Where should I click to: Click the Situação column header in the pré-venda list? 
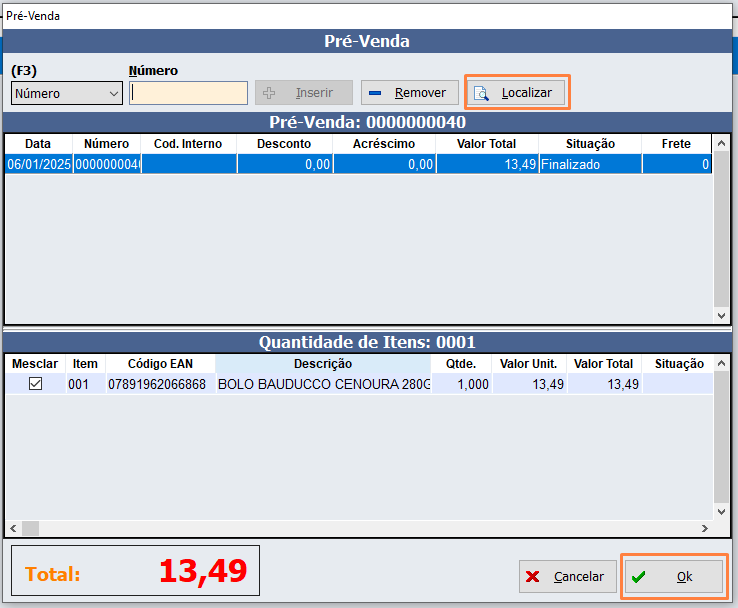tap(589, 144)
